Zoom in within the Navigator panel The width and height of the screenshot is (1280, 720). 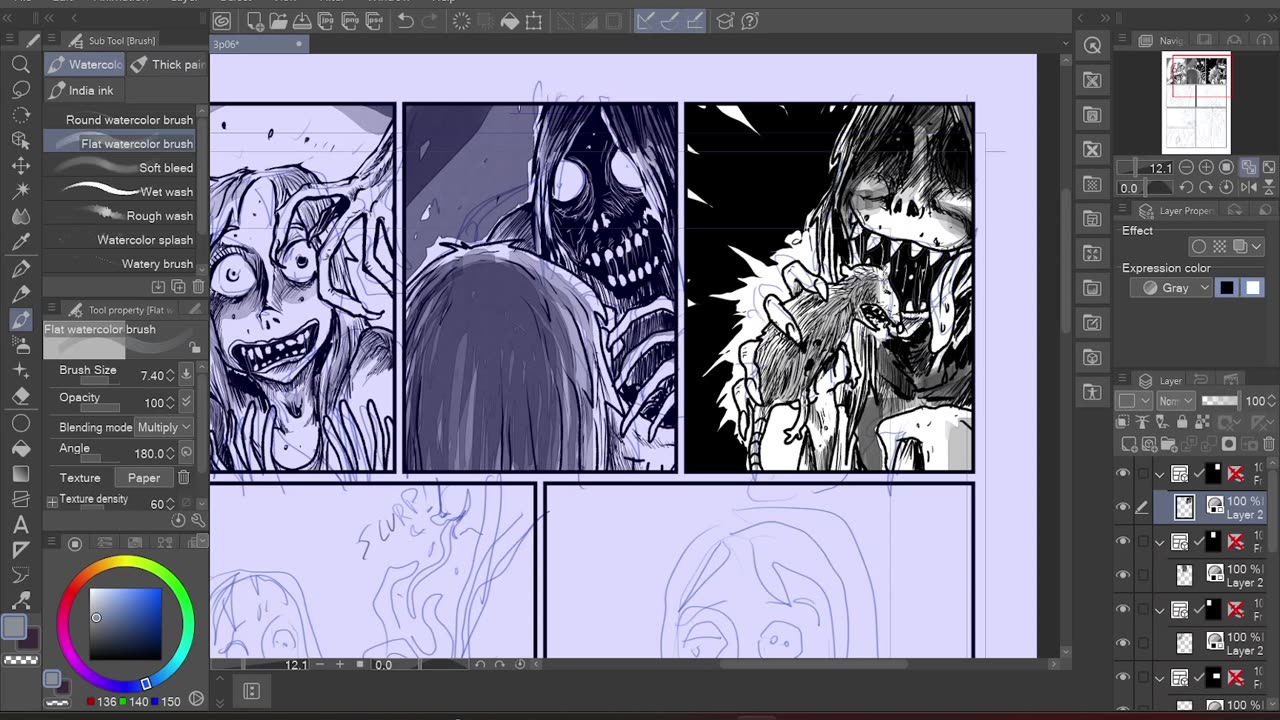click(x=1206, y=167)
